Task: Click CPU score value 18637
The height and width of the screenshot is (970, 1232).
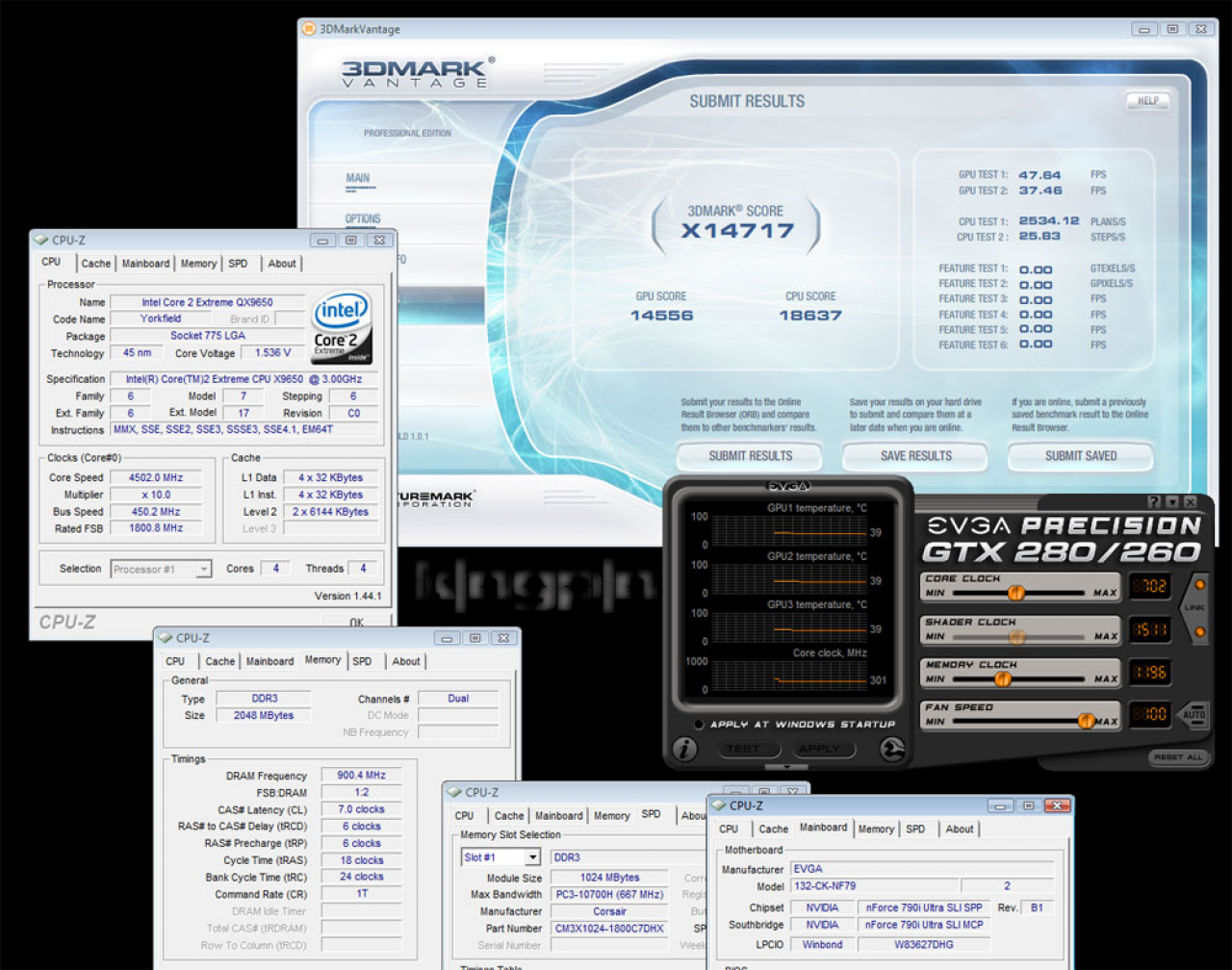Action: click(810, 316)
